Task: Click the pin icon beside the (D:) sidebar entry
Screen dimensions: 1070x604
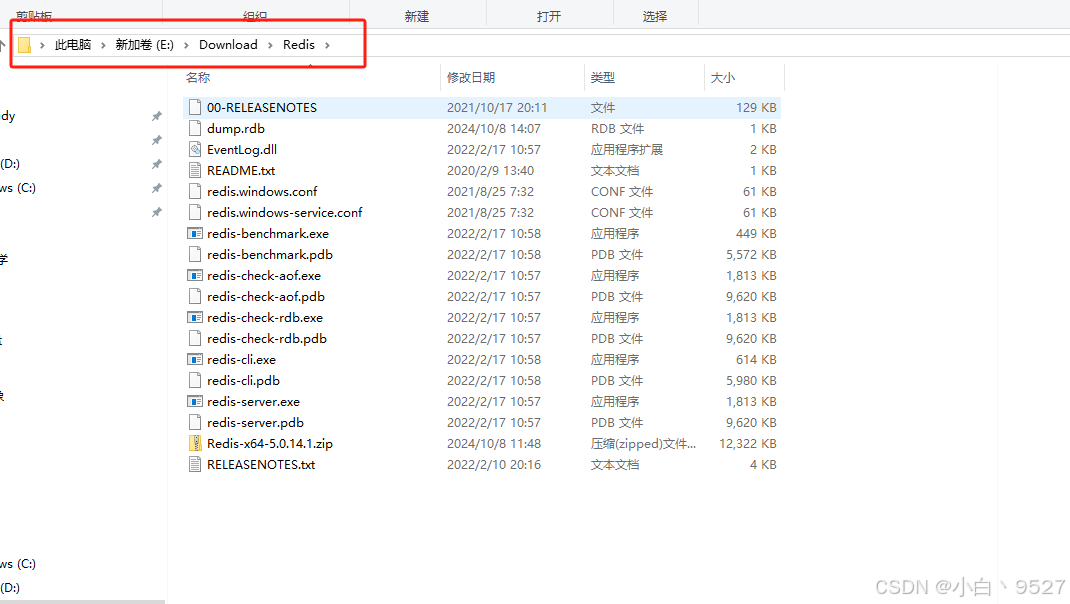Action: pos(157,164)
